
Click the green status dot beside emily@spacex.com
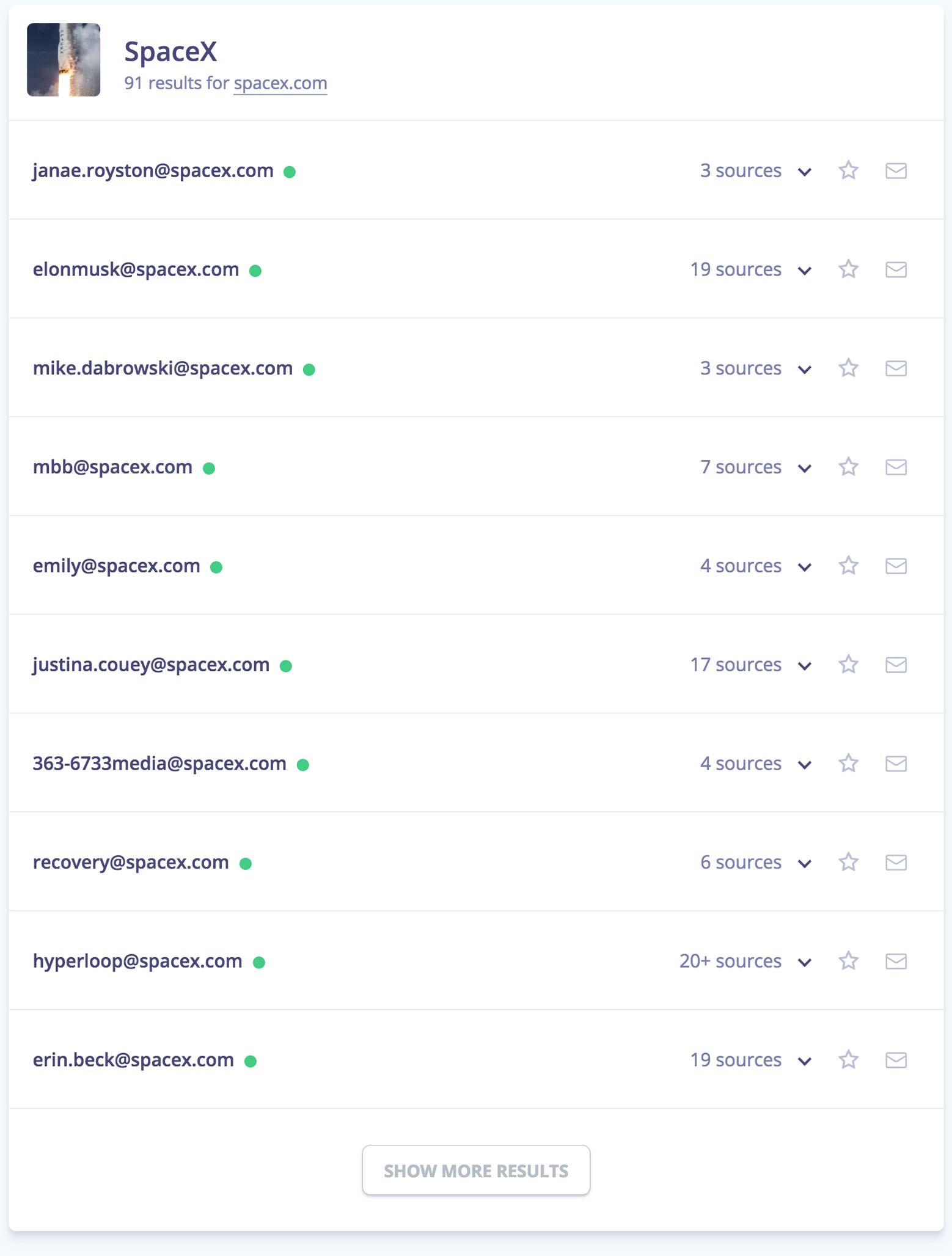216,568
